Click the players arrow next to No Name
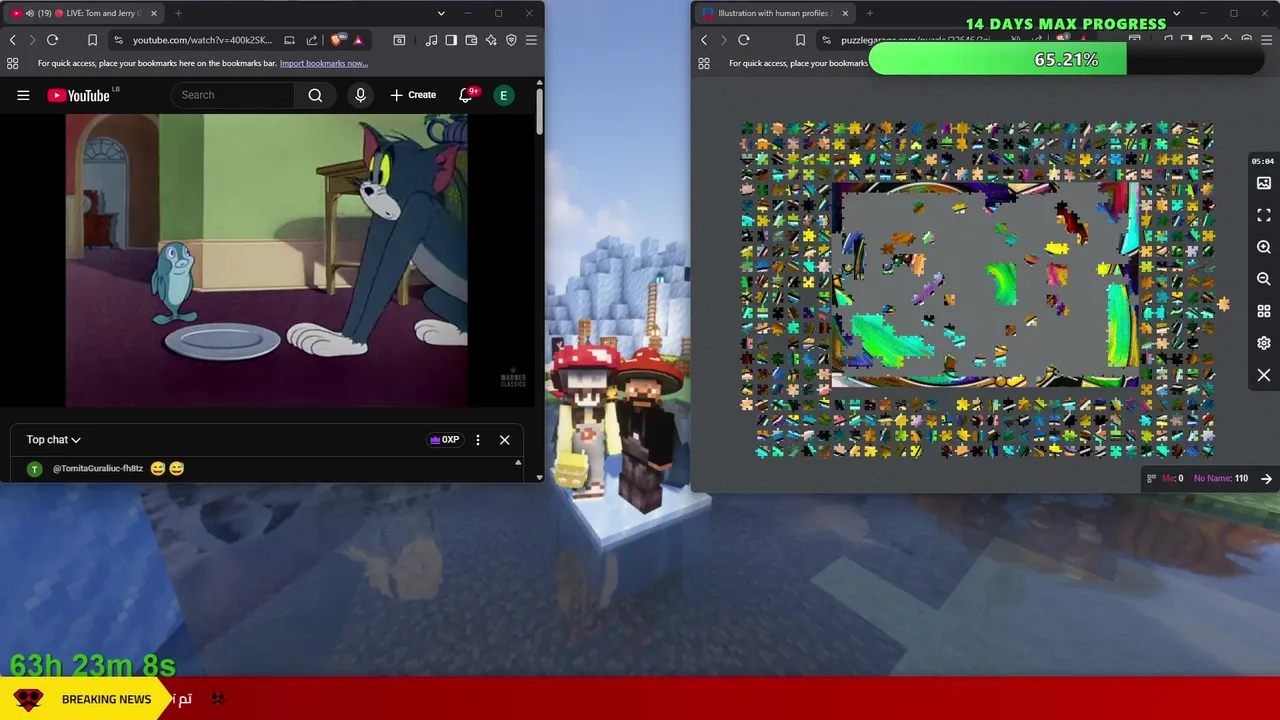This screenshot has width=1280, height=720. coord(1266,479)
